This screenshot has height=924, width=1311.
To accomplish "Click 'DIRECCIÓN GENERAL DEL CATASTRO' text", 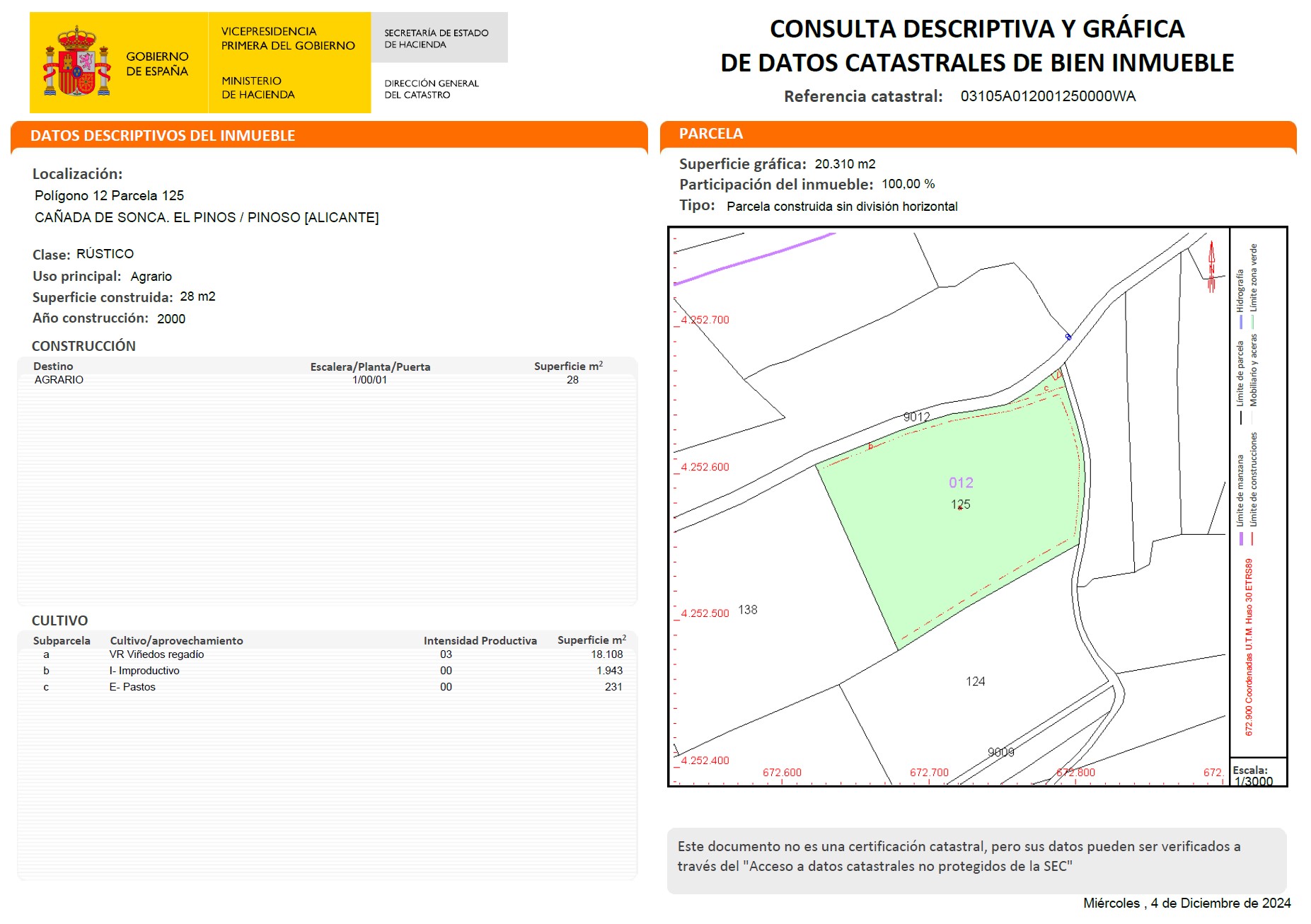I will [x=432, y=89].
